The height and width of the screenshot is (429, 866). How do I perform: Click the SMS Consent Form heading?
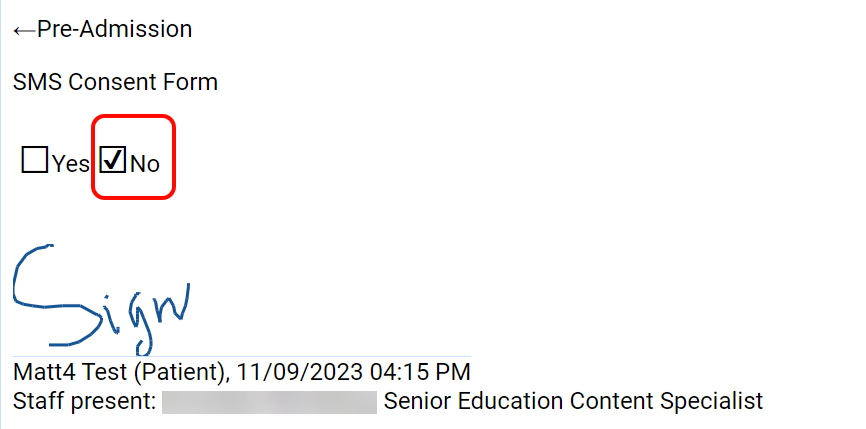tap(115, 82)
